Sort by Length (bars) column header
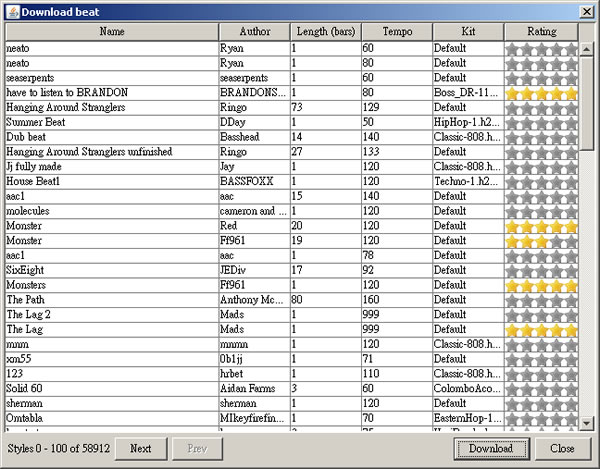Viewport: 600px width, 469px height. (326, 32)
